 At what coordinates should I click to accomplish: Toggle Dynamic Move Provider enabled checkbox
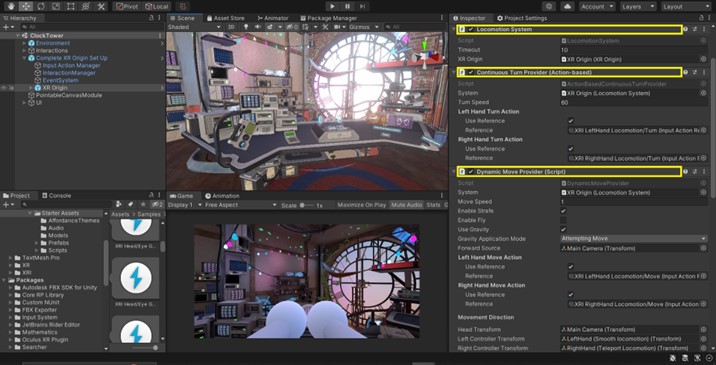click(x=470, y=172)
